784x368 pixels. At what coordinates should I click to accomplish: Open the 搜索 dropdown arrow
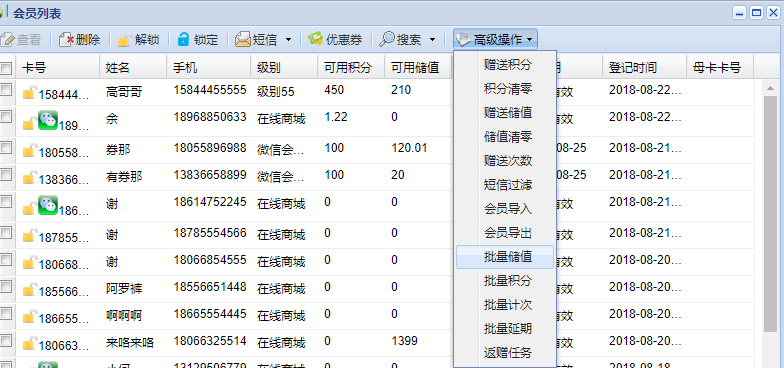coord(432,40)
